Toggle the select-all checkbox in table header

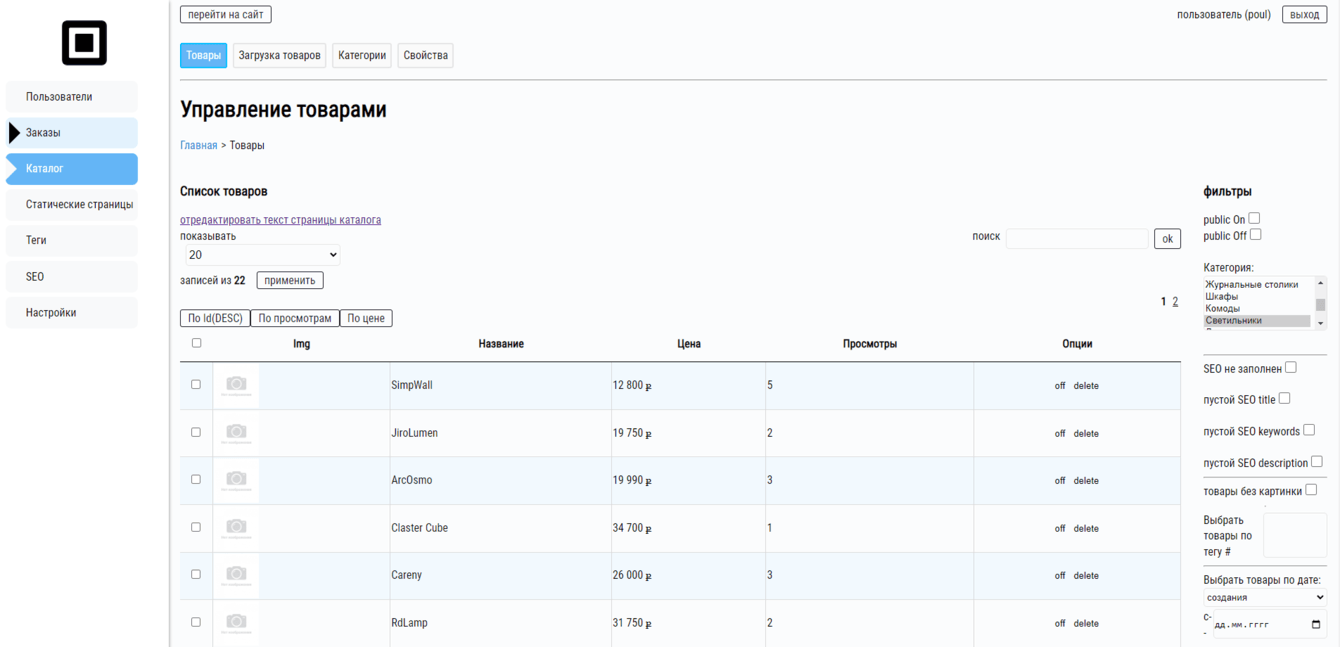(196, 343)
